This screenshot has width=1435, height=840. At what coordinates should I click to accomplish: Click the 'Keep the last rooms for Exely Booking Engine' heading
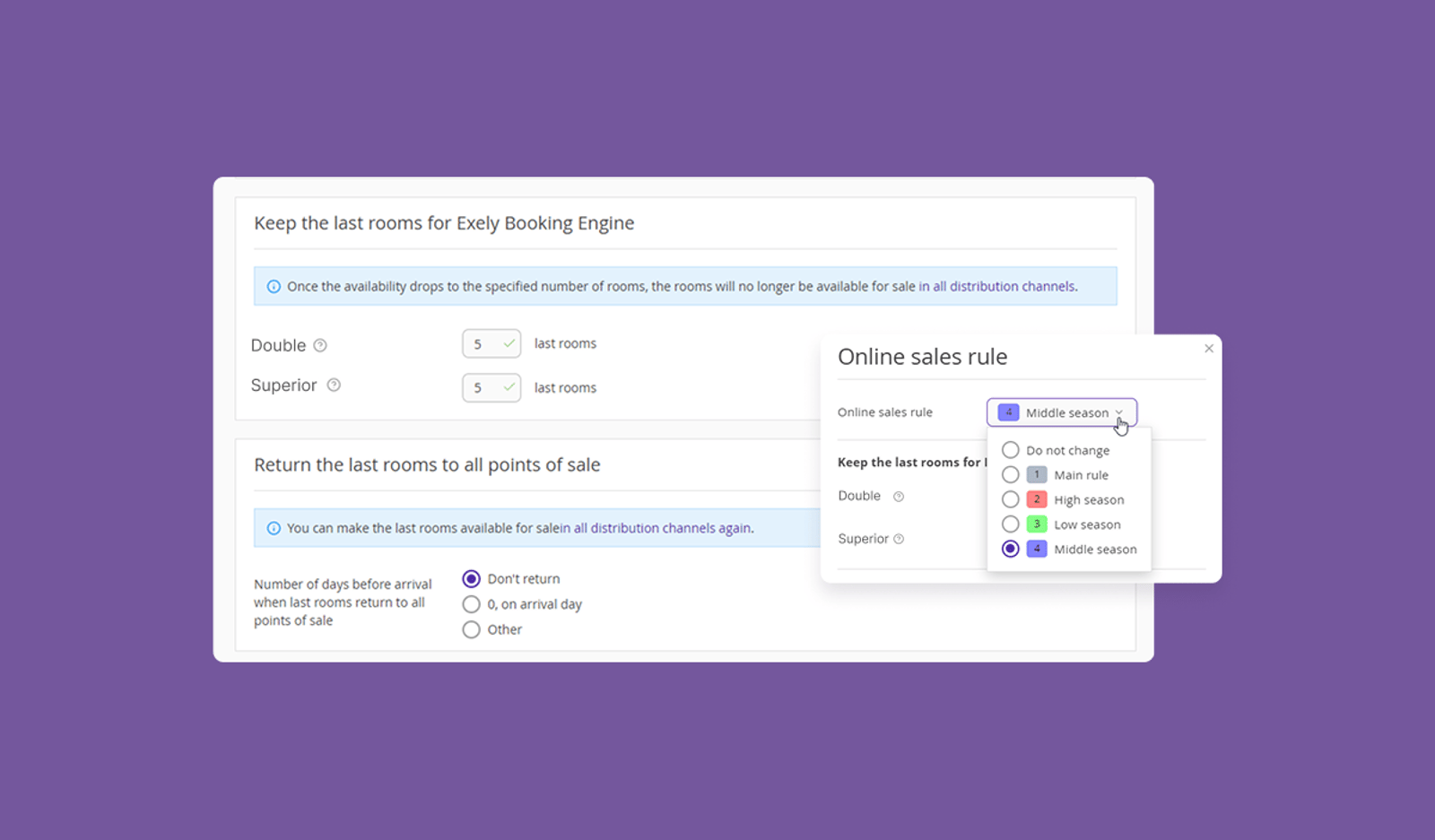(x=444, y=223)
